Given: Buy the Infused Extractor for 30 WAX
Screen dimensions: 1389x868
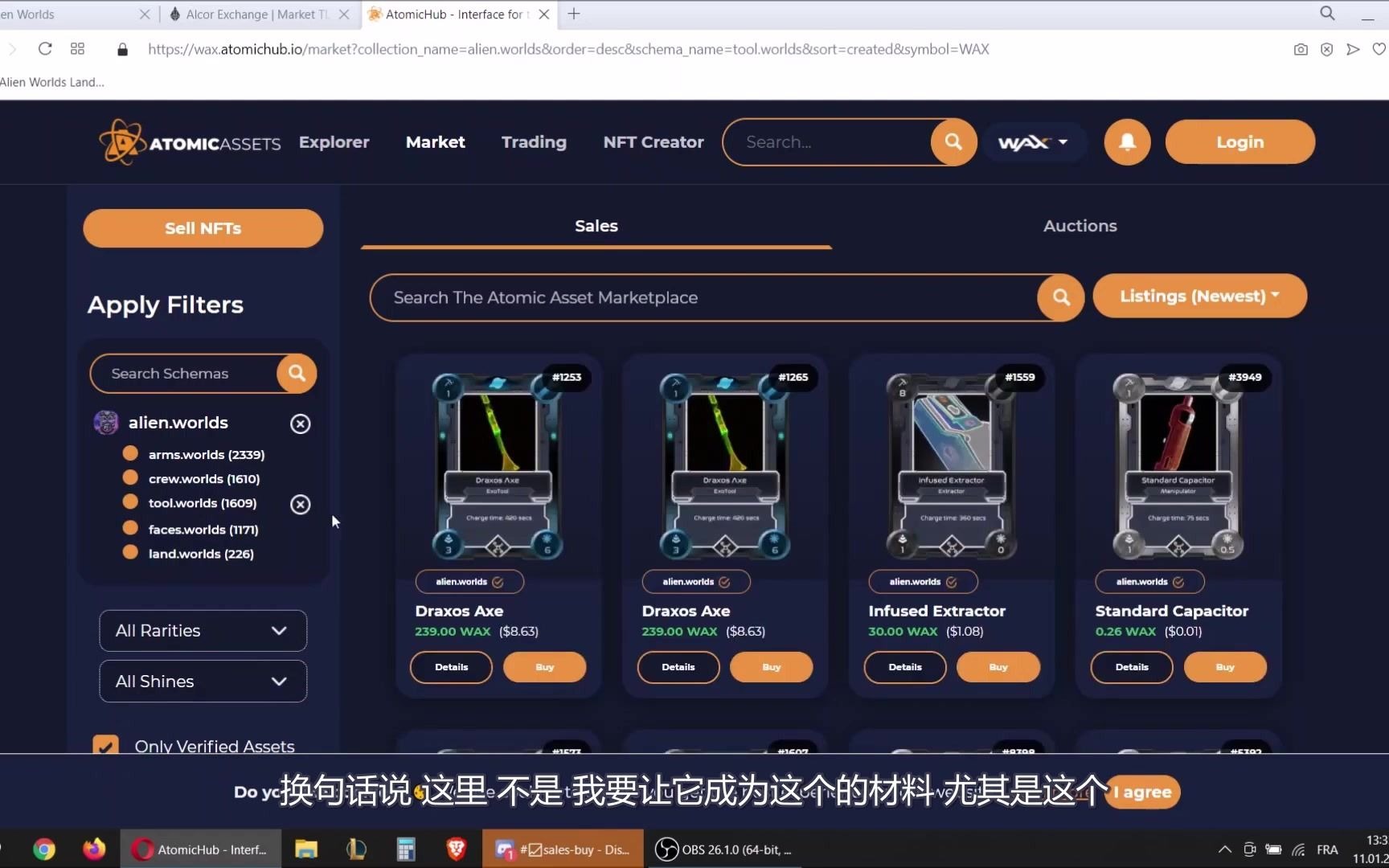Looking at the screenshot, I should (998, 667).
